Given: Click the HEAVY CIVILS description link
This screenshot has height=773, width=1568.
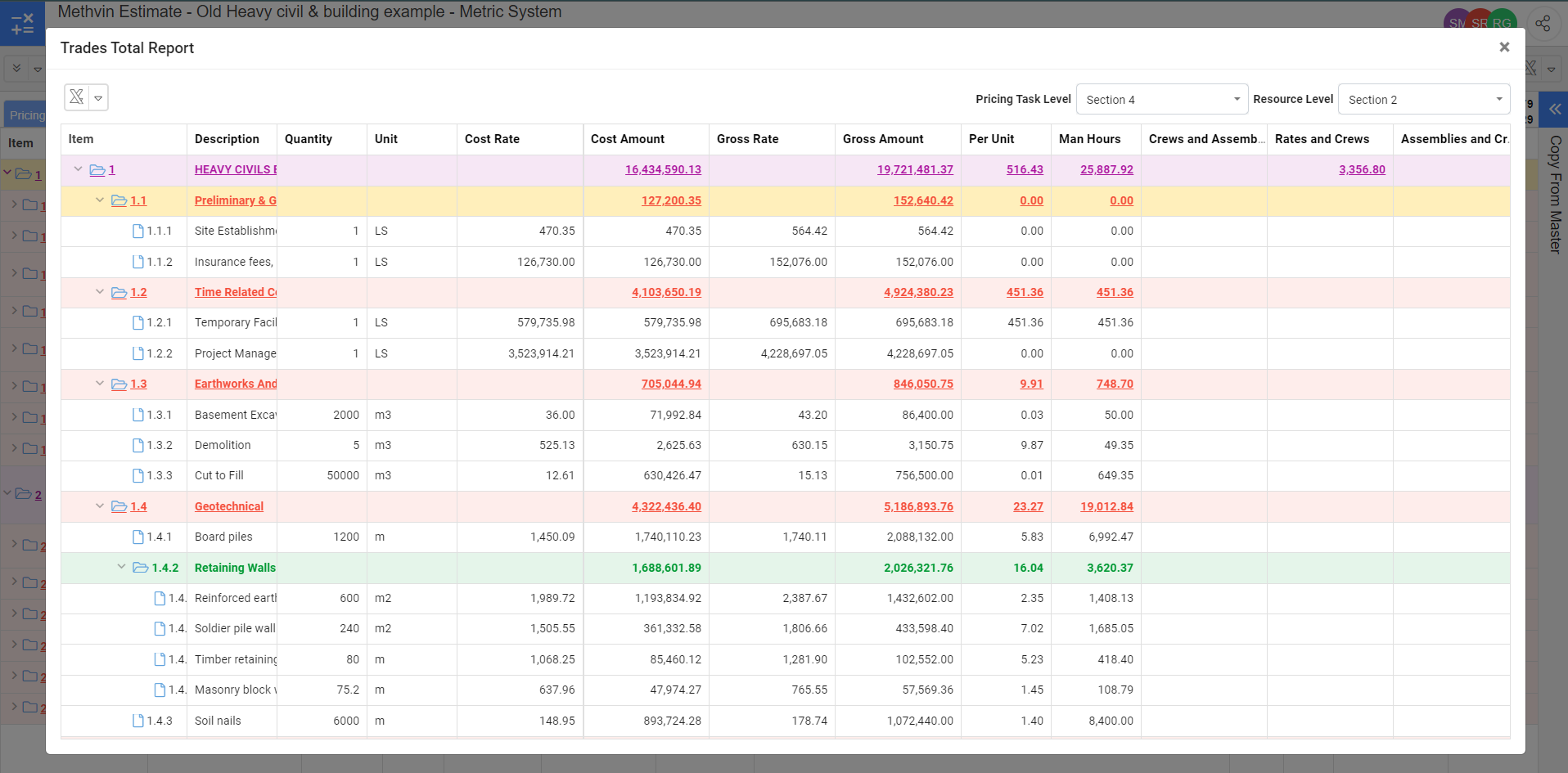Looking at the screenshot, I should 235,169.
